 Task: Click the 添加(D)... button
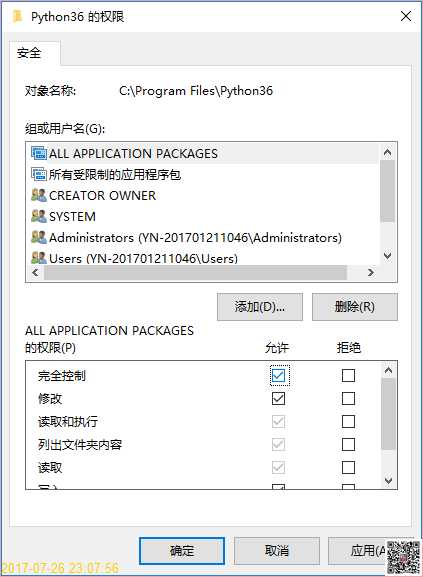[x=260, y=307]
